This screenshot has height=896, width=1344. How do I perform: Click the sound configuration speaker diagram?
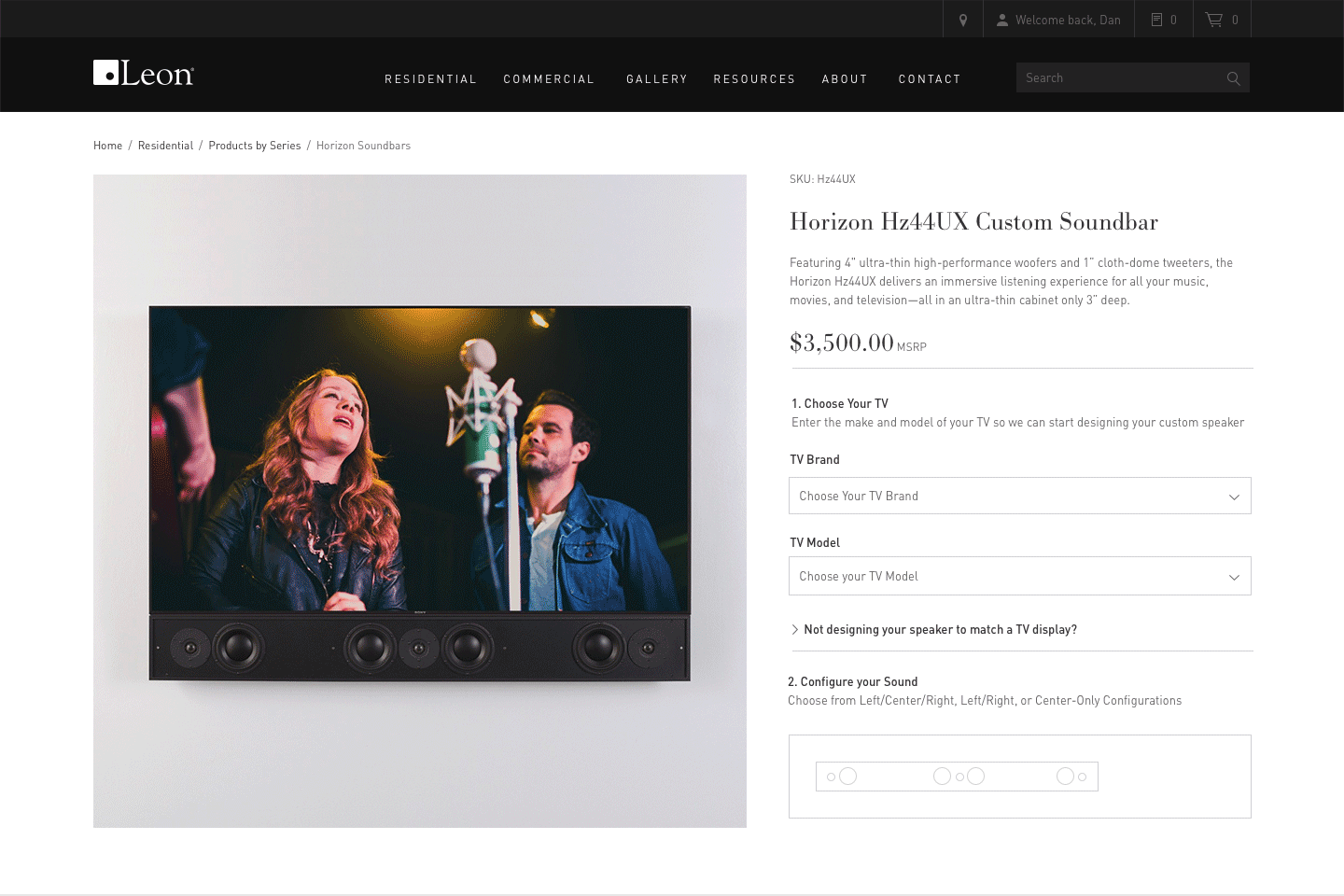(x=957, y=777)
